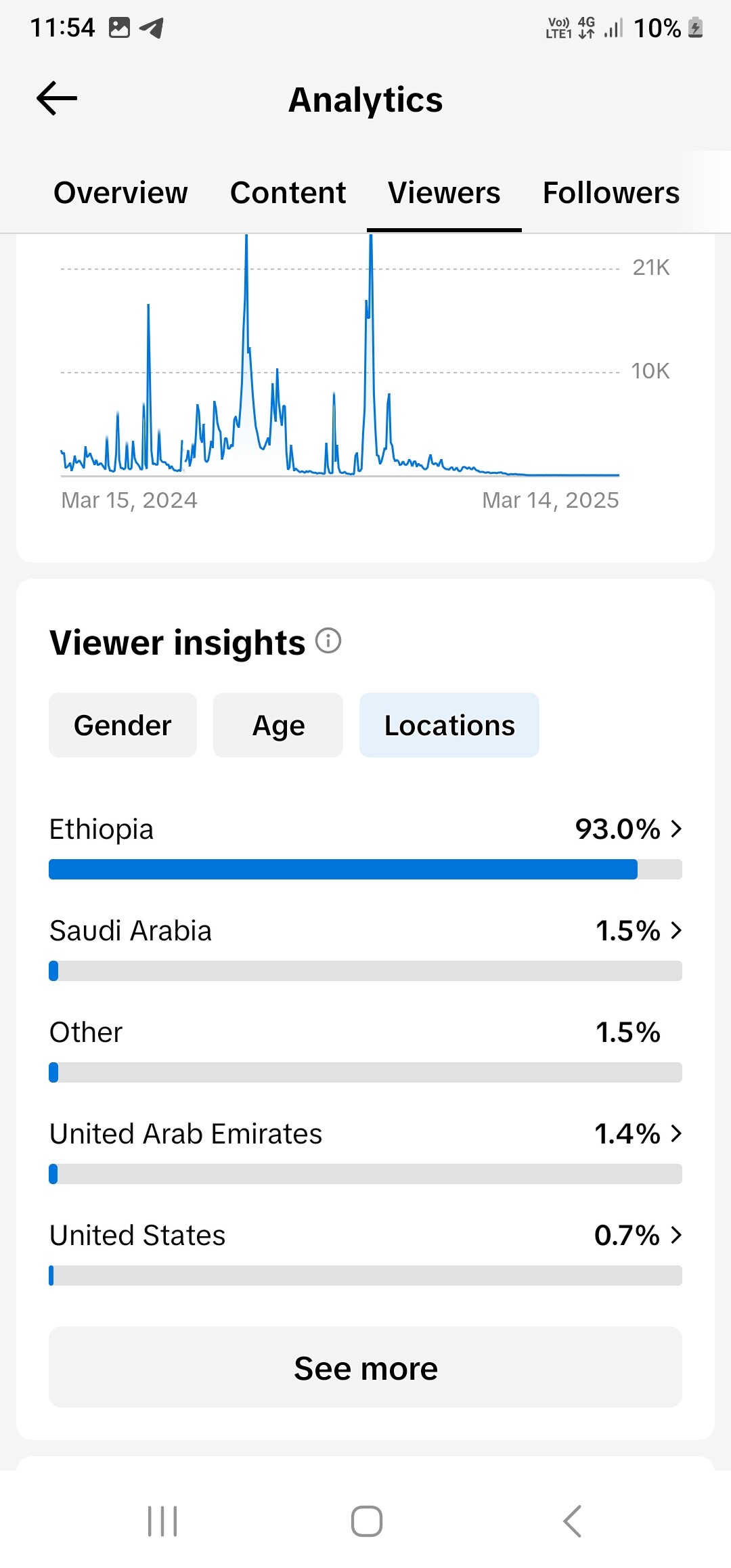Screen dimensions: 731x1568
Task: Expand United States location details chevron
Action: click(x=675, y=1235)
